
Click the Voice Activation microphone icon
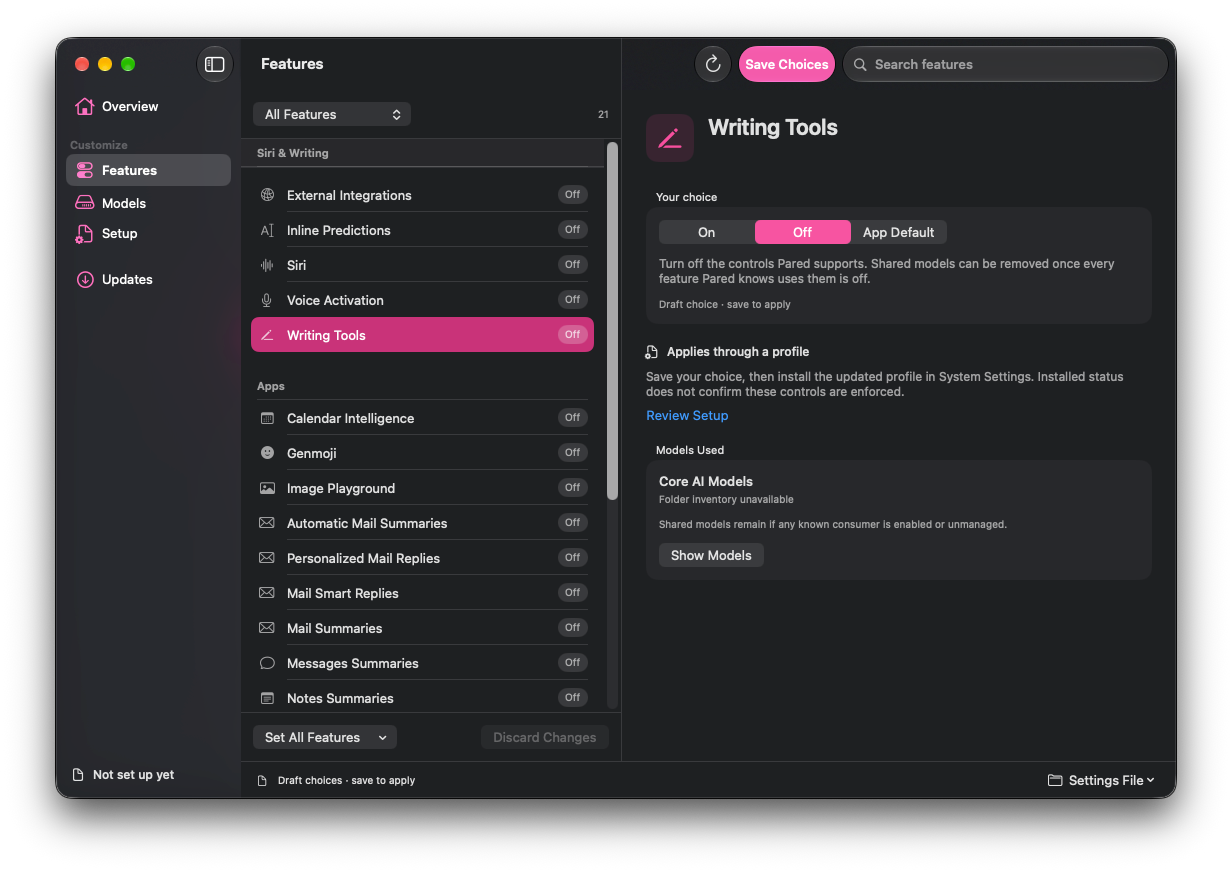267,300
